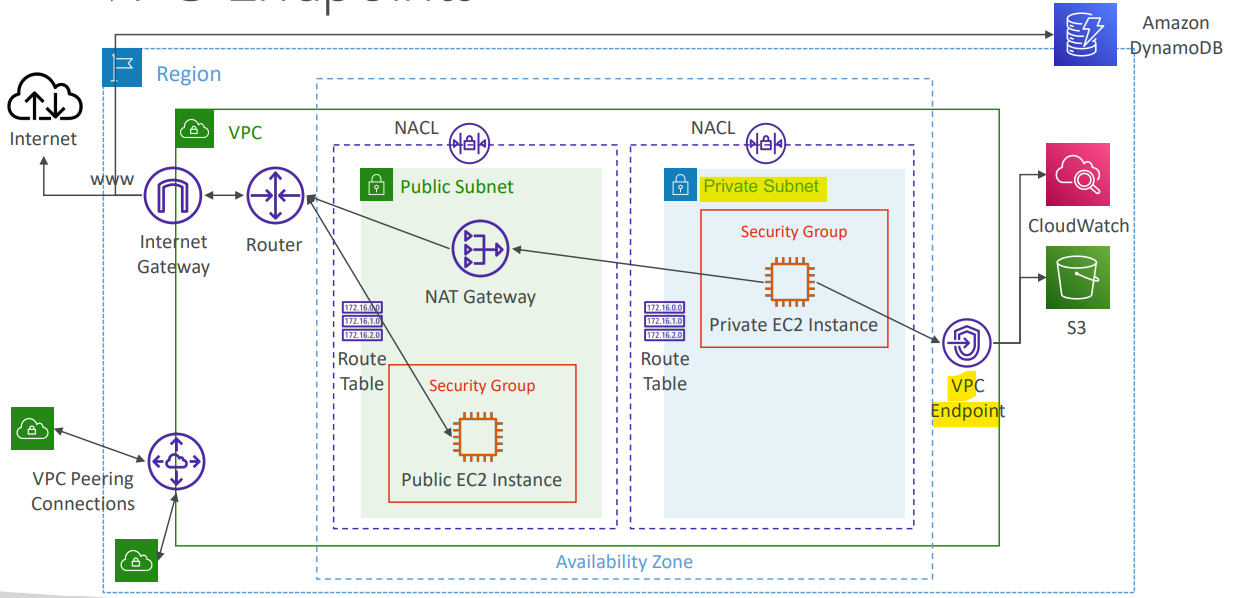
Task: Click the "NAT Gateway" label
Action: (480, 296)
